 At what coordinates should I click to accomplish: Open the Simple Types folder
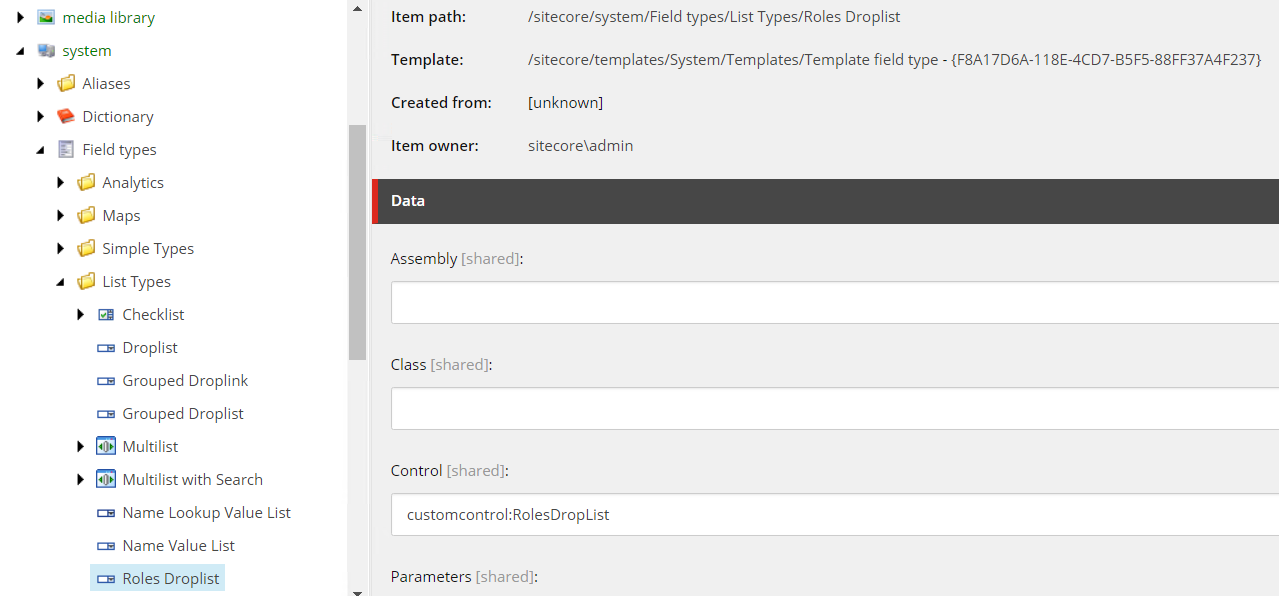coord(148,248)
